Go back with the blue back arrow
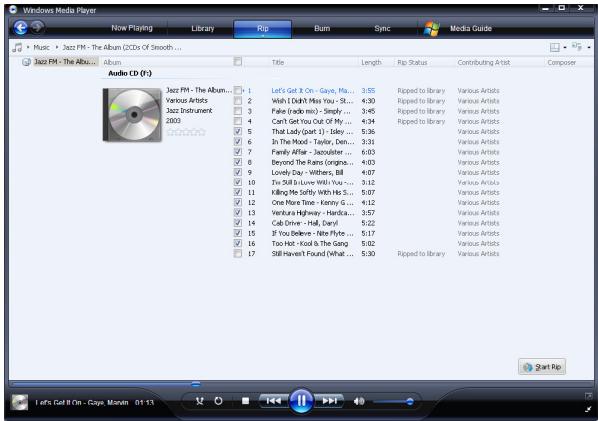Image resolution: width=598 pixels, height=421 pixels. click(20, 27)
